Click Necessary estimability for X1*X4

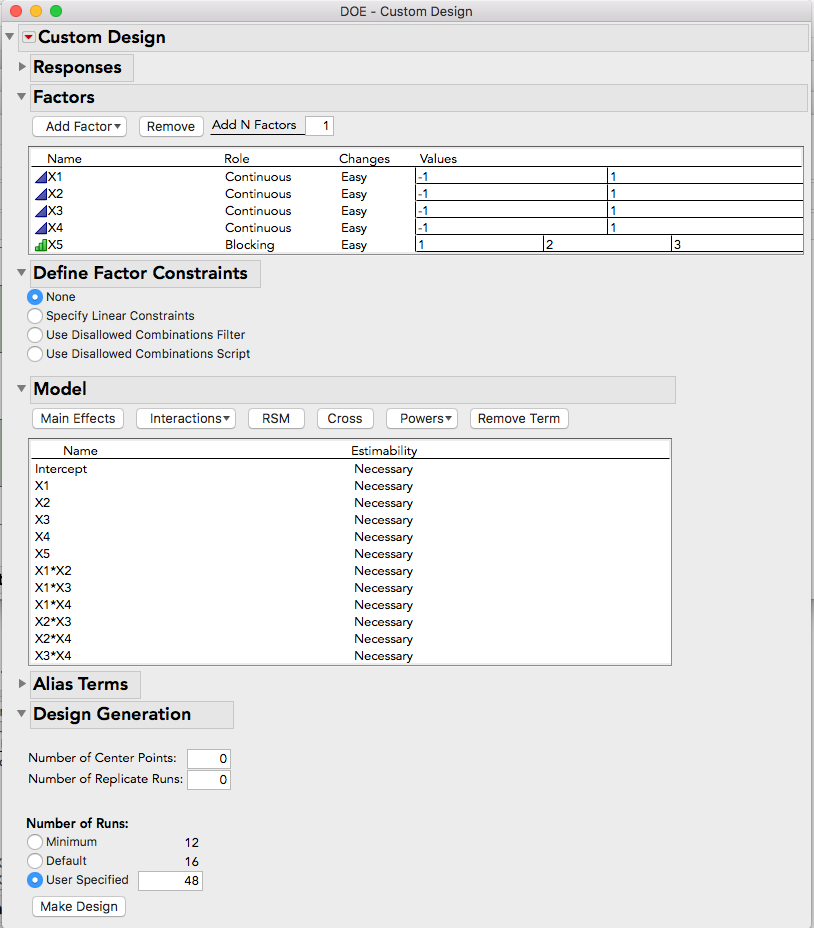click(384, 605)
